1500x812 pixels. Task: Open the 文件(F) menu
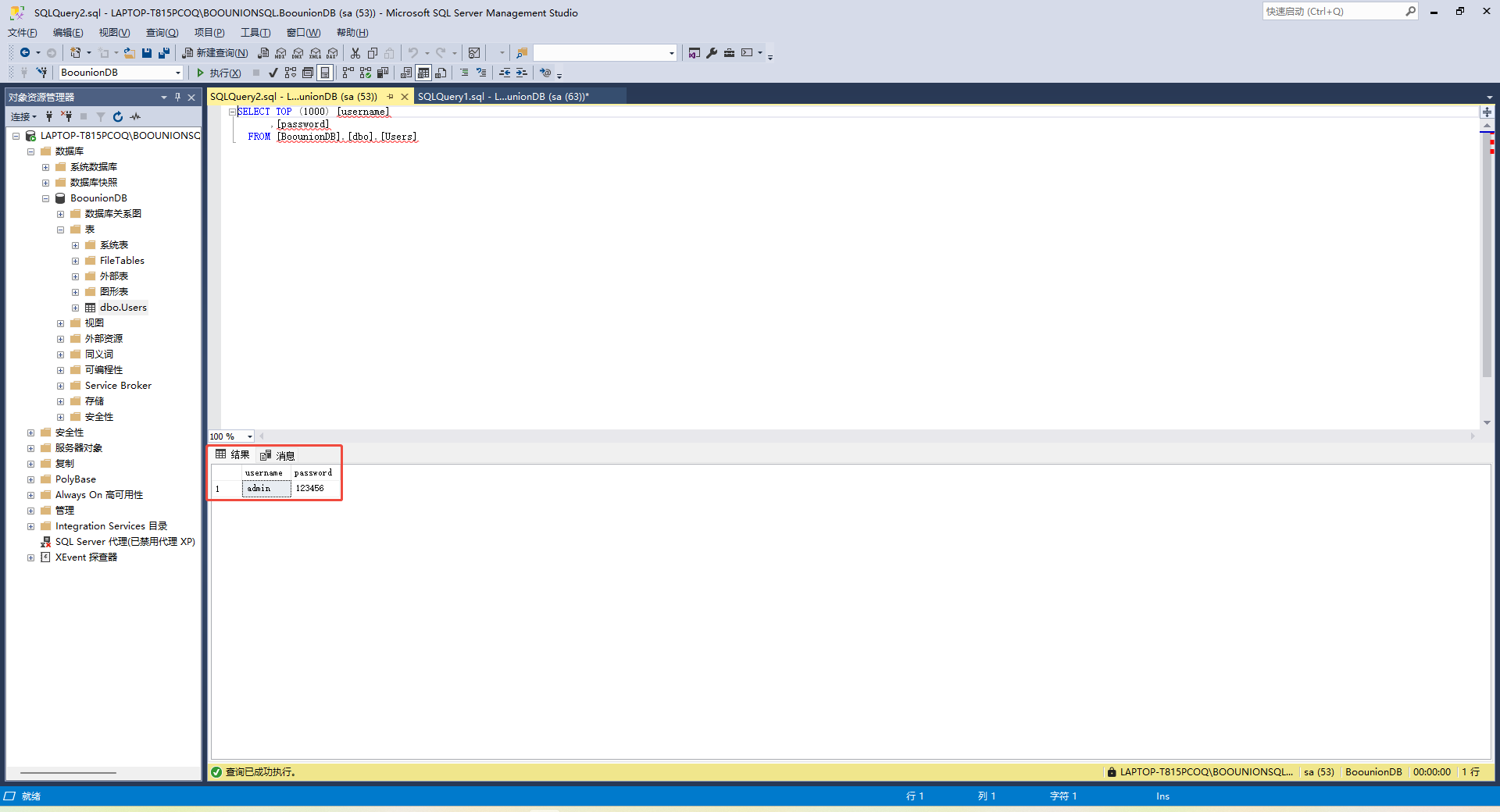tap(23, 33)
